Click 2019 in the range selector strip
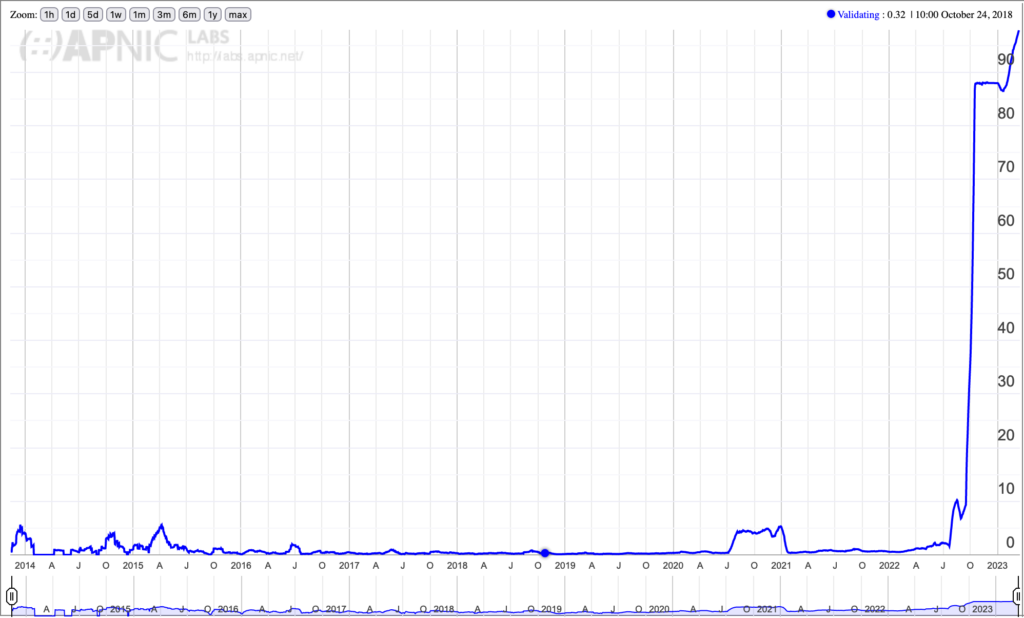Viewport: 1024px width, 618px height. click(x=551, y=609)
